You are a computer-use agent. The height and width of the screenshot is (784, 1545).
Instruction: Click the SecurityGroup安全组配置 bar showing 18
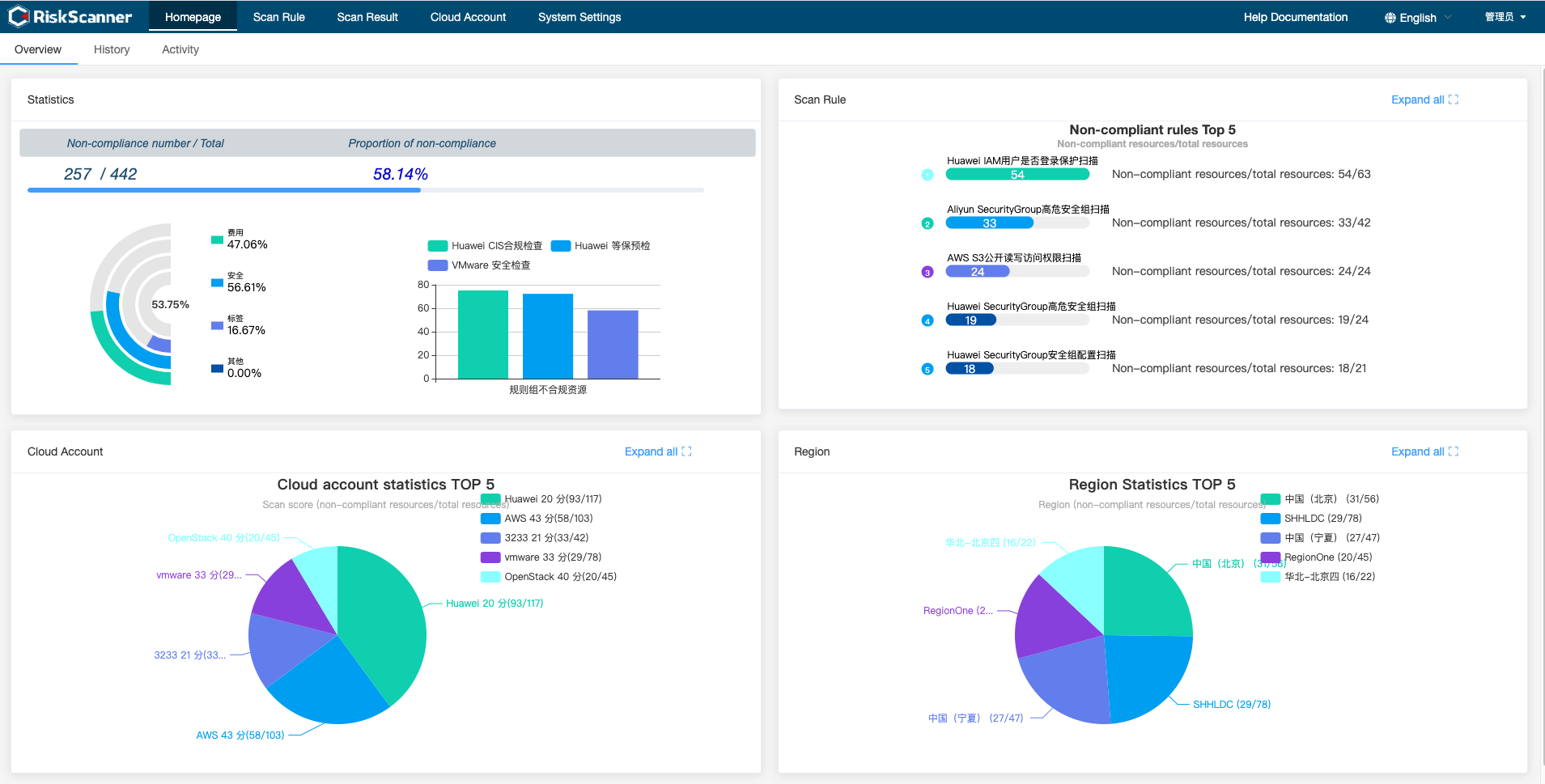[970, 368]
